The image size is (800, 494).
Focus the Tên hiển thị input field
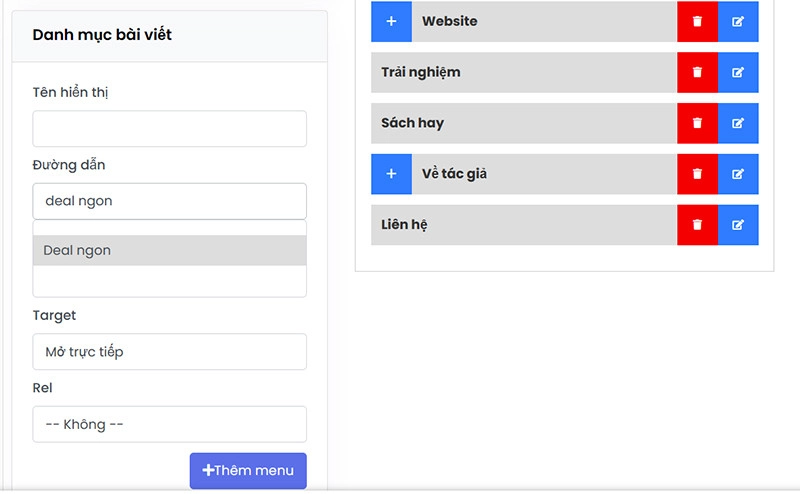tap(169, 129)
